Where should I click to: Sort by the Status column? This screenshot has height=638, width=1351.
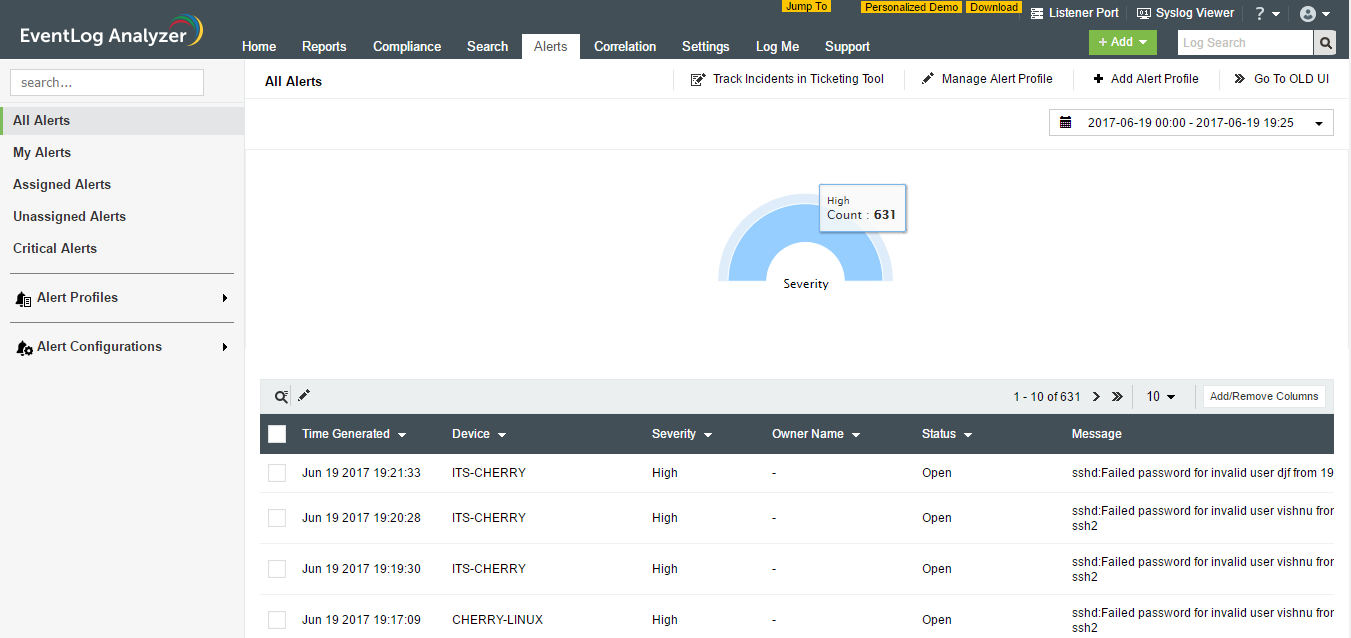[947, 434]
